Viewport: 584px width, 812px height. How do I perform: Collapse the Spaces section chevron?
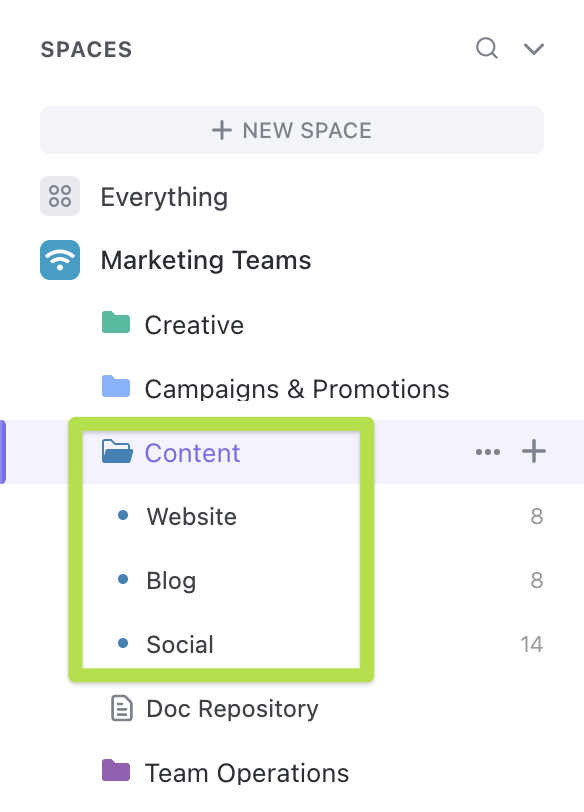(x=534, y=48)
